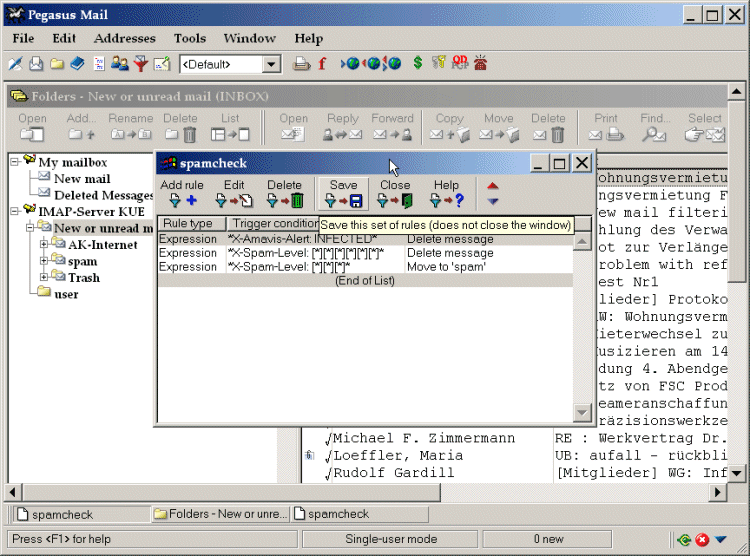The image size is (750, 556).
Task: Open the blue address books icon
Action: click(77, 64)
